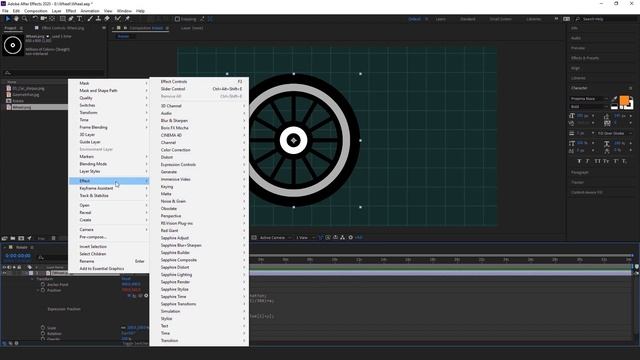Image resolution: width=640 pixels, height=360 pixels.
Task: Select the Brush tool
Action: coord(90,19)
